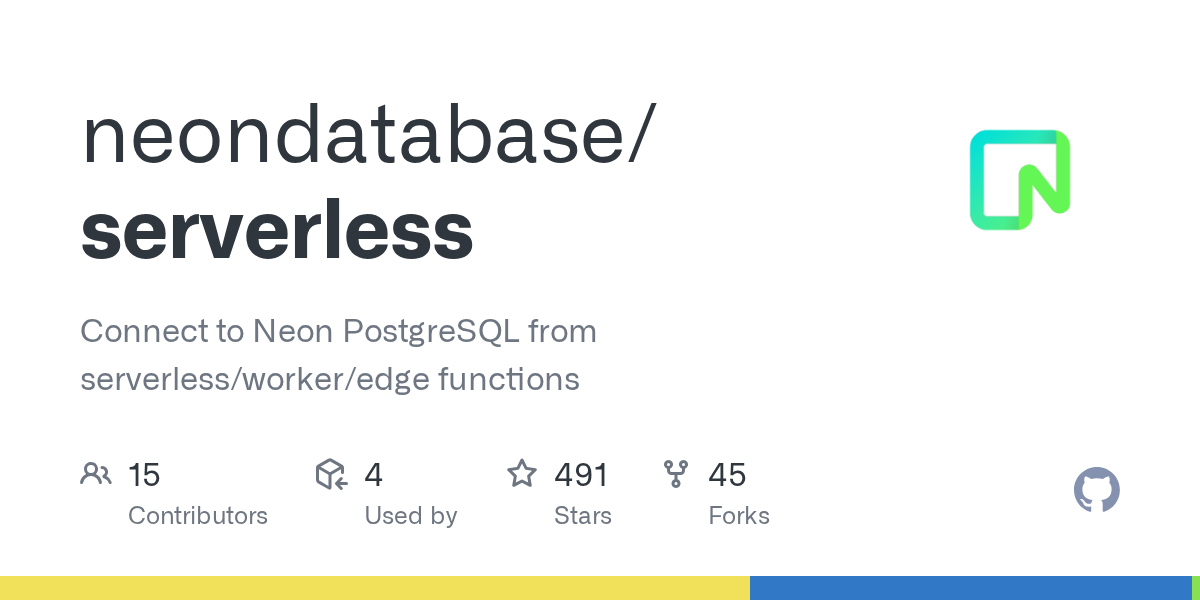Click the star count 491

coord(581,475)
